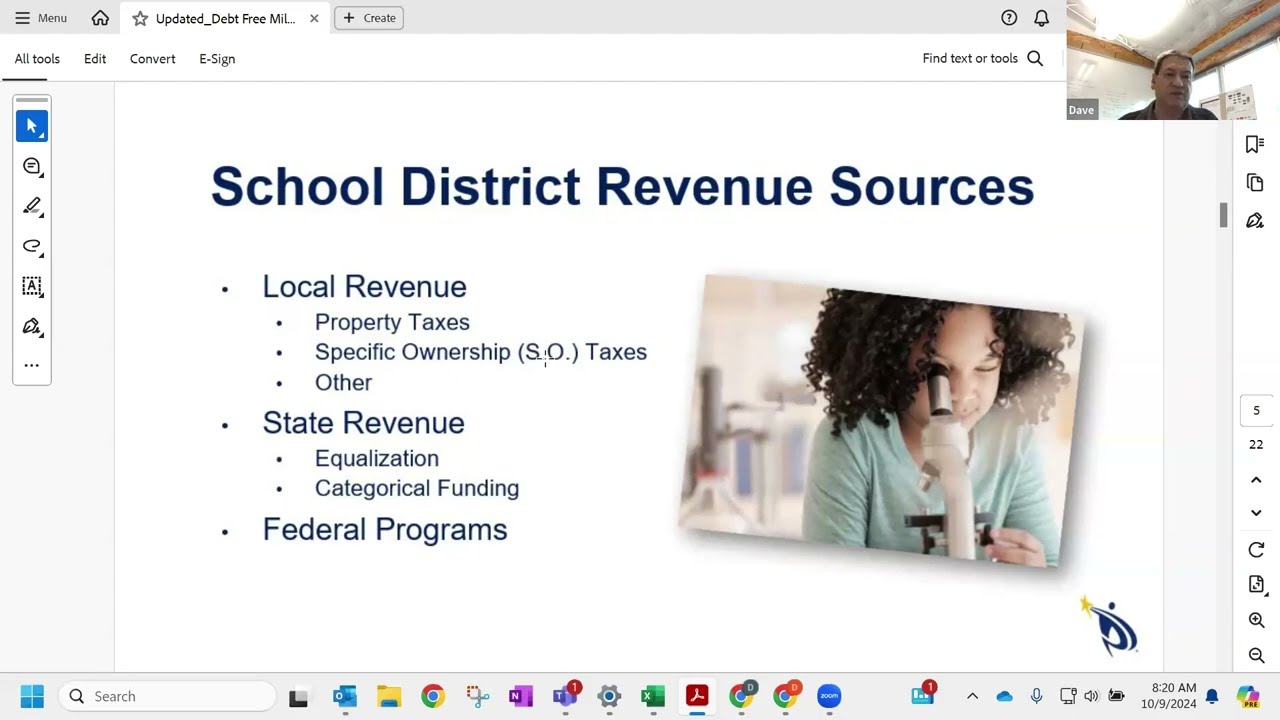Open the Windows Start menu
This screenshot has height=720, width=1280.
tap(32, 696)
